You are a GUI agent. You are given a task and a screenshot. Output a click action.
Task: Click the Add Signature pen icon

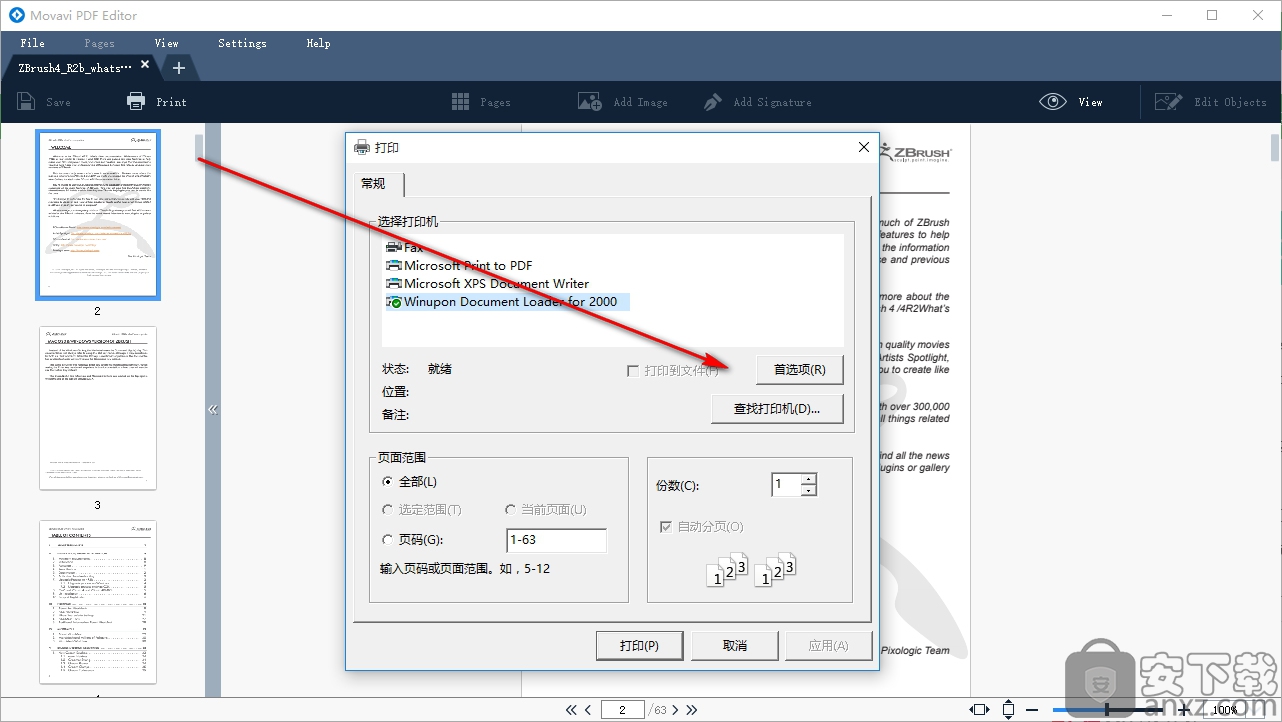click(x=713, y=102)
